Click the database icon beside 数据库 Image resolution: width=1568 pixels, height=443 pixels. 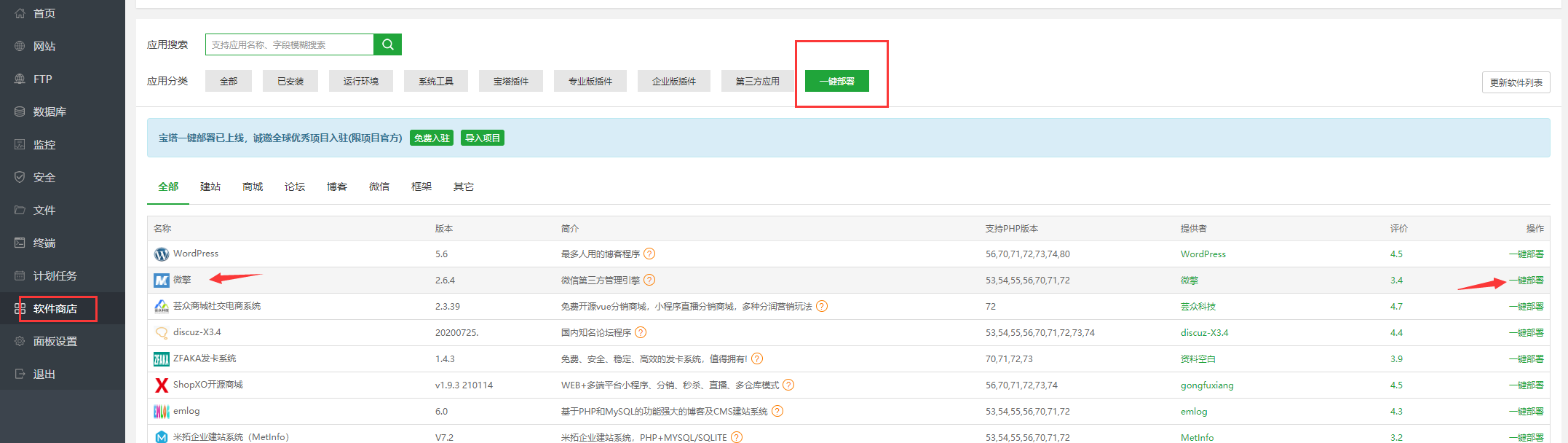click(20, 111)
